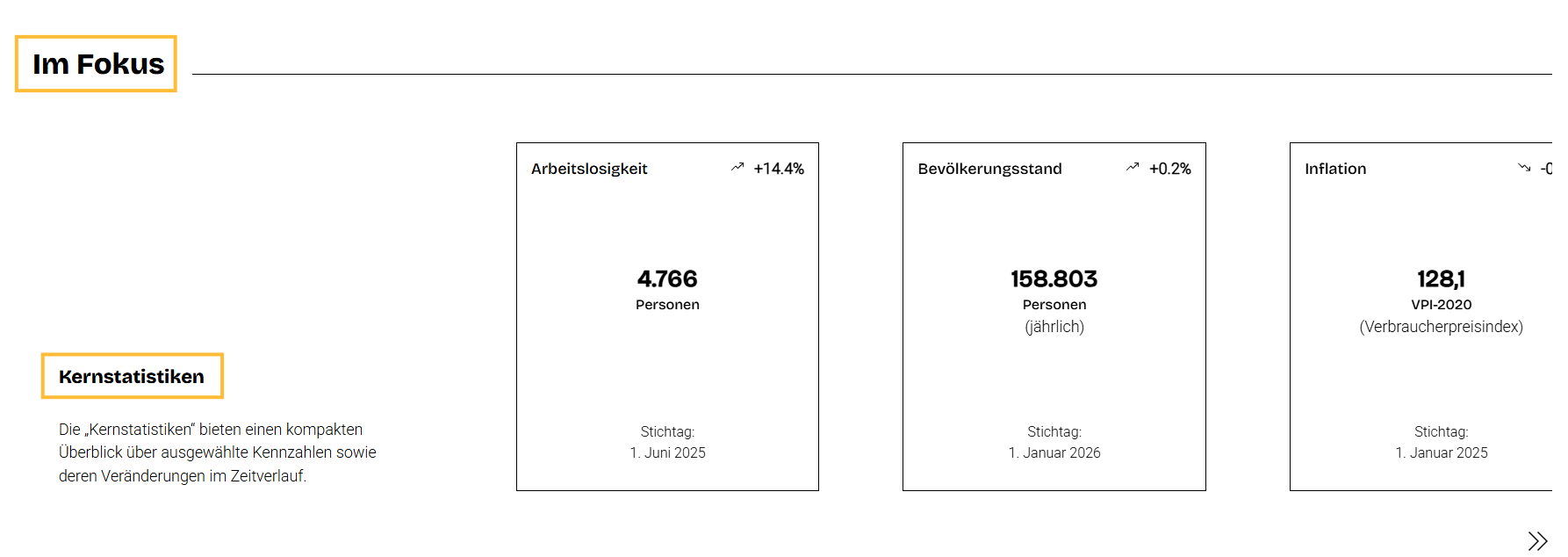Click the double-chevron next arrow icon
Screen dimensions: 1568x557
point(1537,540)
